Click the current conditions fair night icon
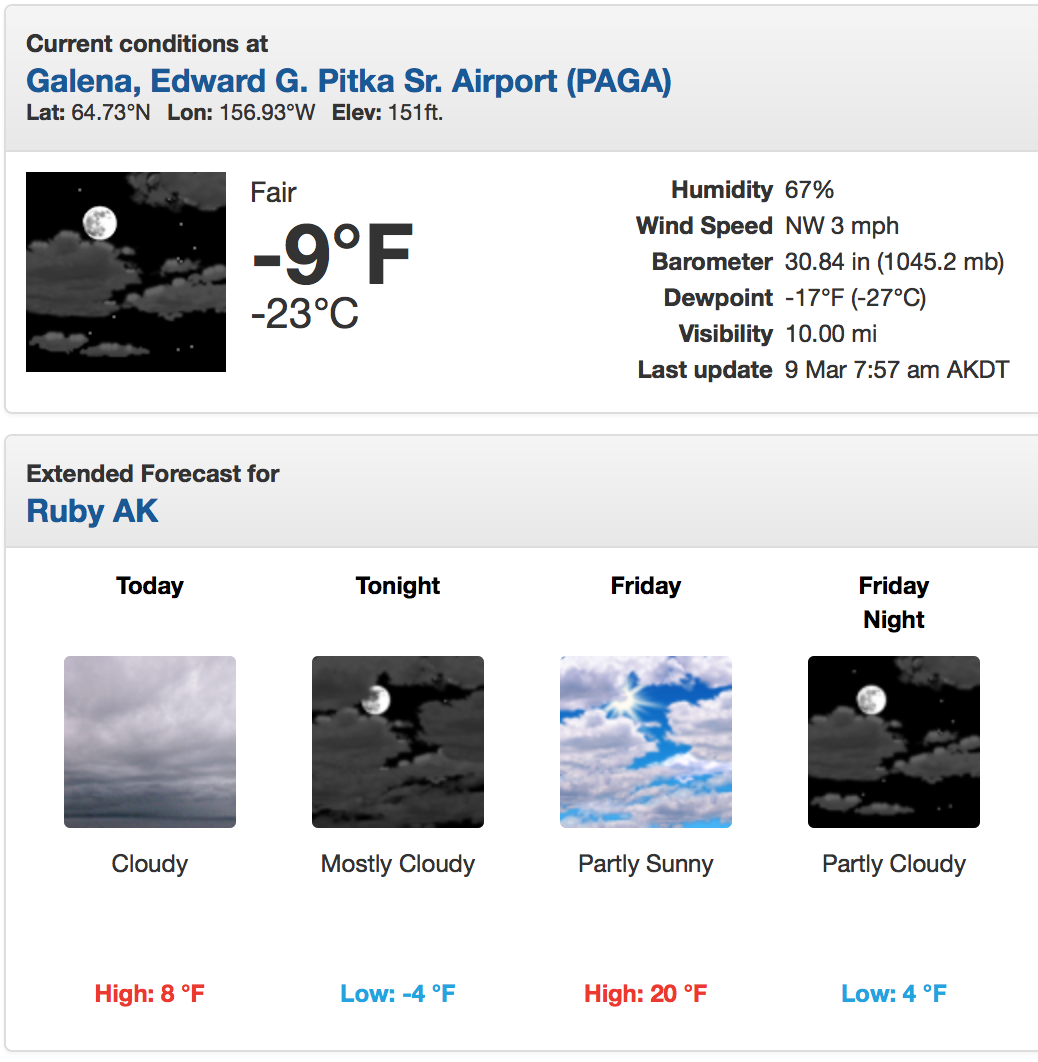 (x=126, y=272)
